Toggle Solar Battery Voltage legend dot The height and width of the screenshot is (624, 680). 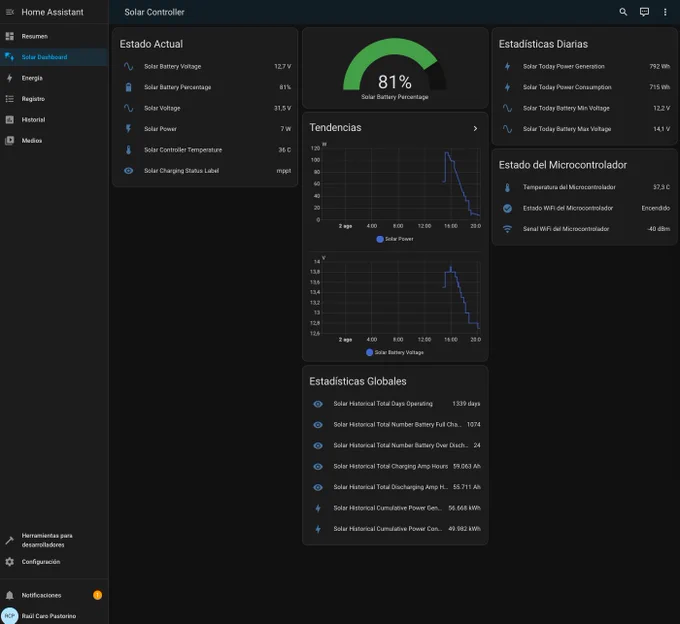point(369,353)
